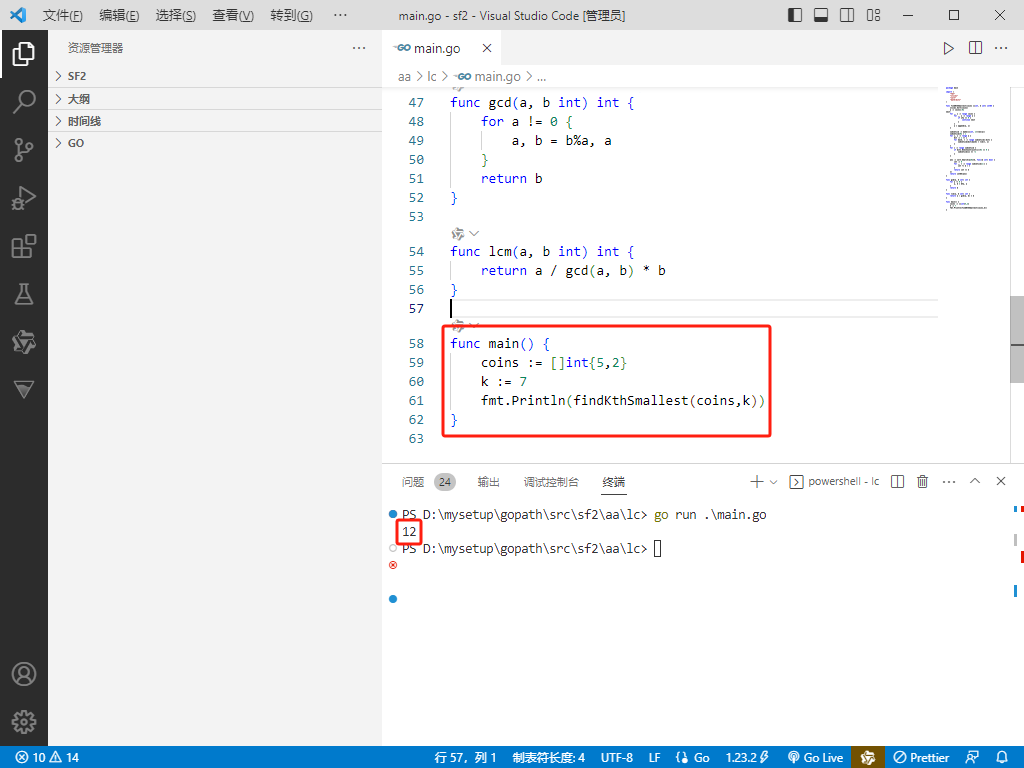The height and width of the screenshot is (768, 1024).
Task: Switch to the 输出 output tab
Action: 488,482
